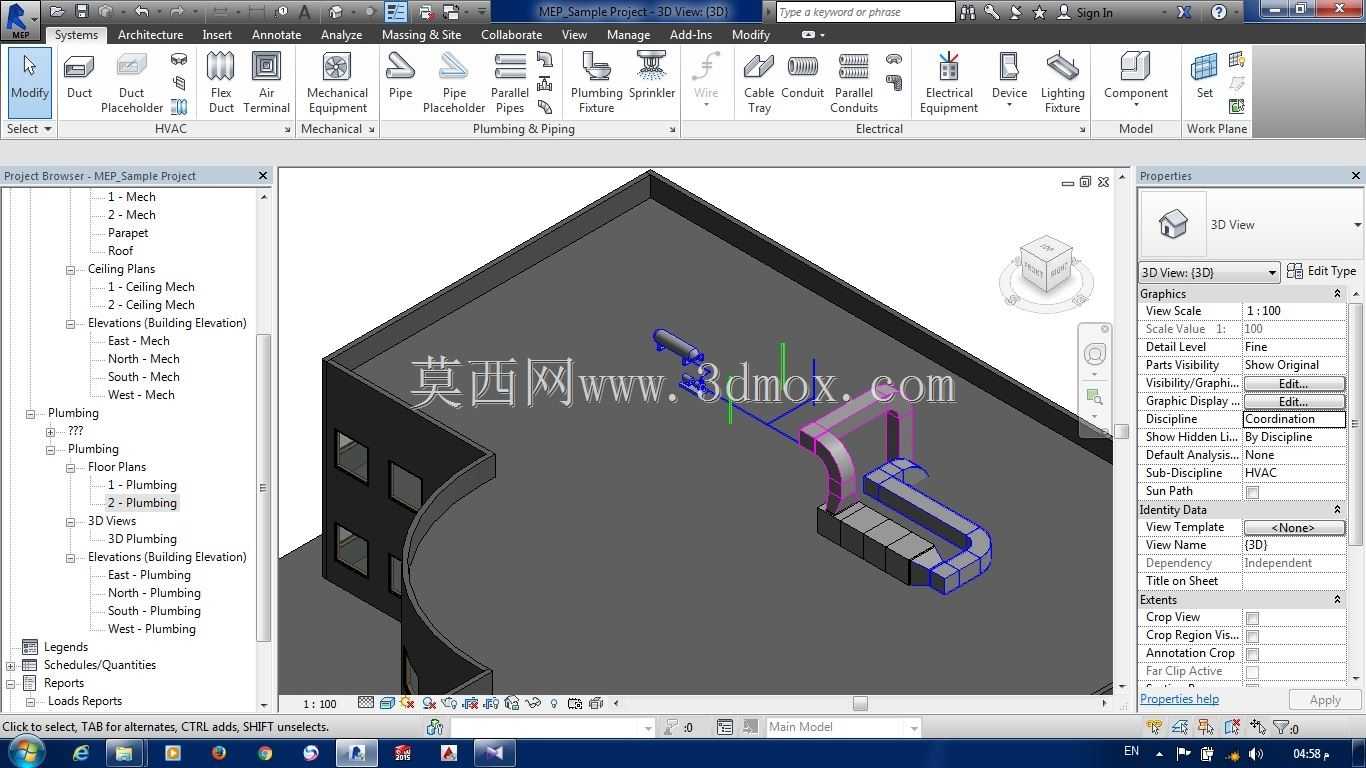The image size is (1366, 768).
Task: Expand the Schedules/Quantities tree node
Action: pos(11,665)
